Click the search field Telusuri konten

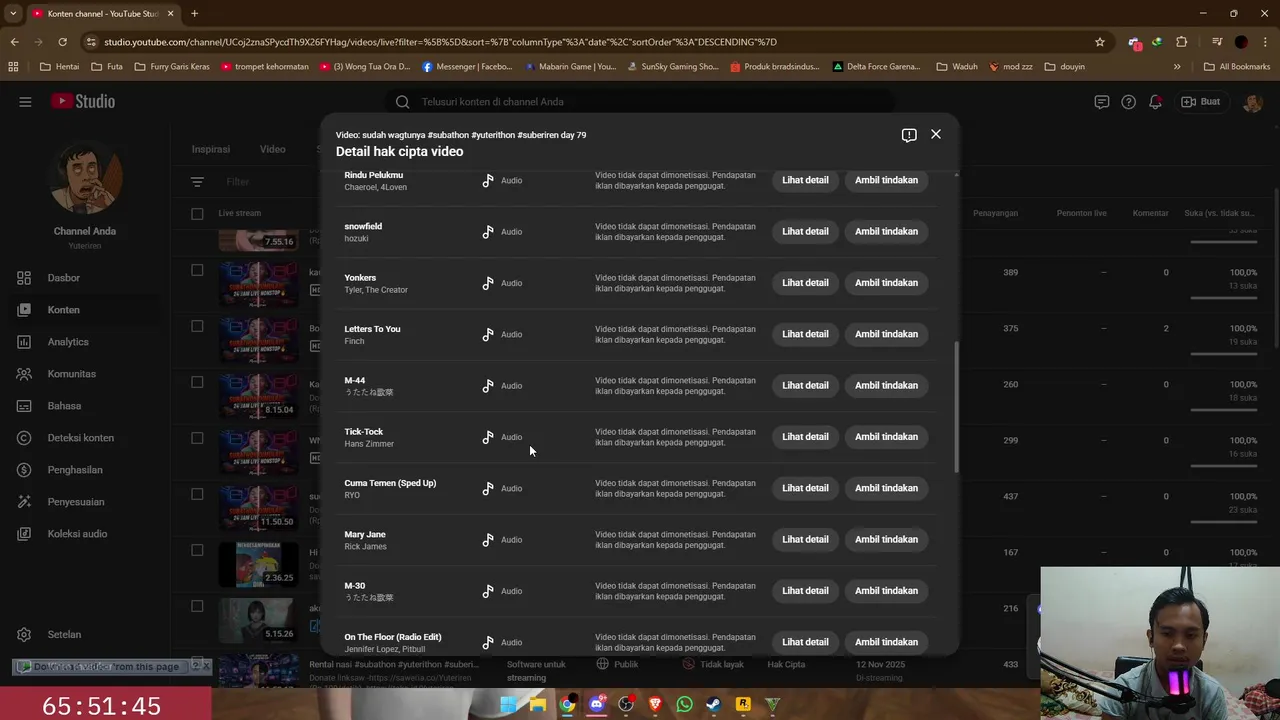coord(640,102)
